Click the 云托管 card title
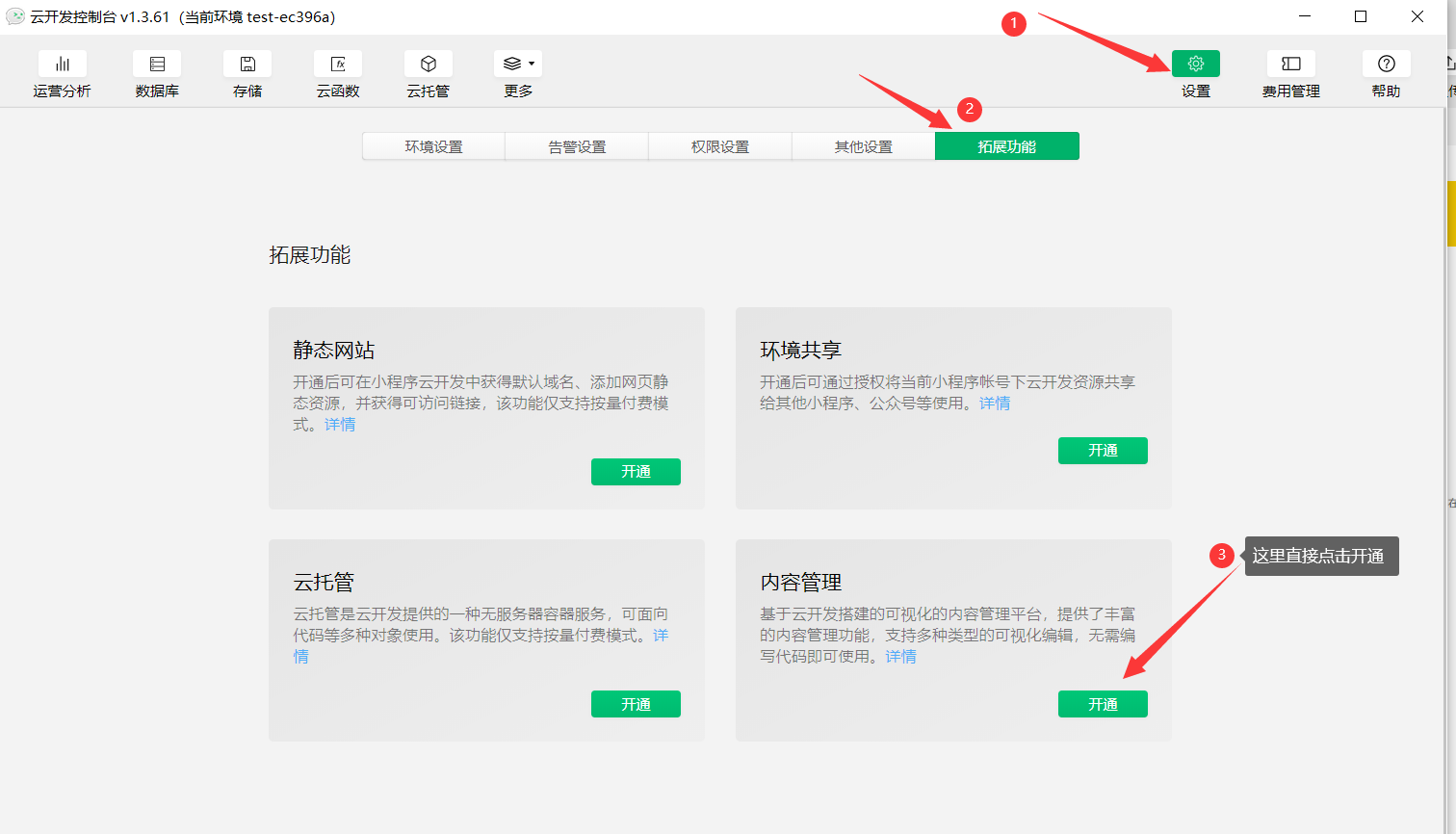 pyautogui.click(x=324, y=583)
